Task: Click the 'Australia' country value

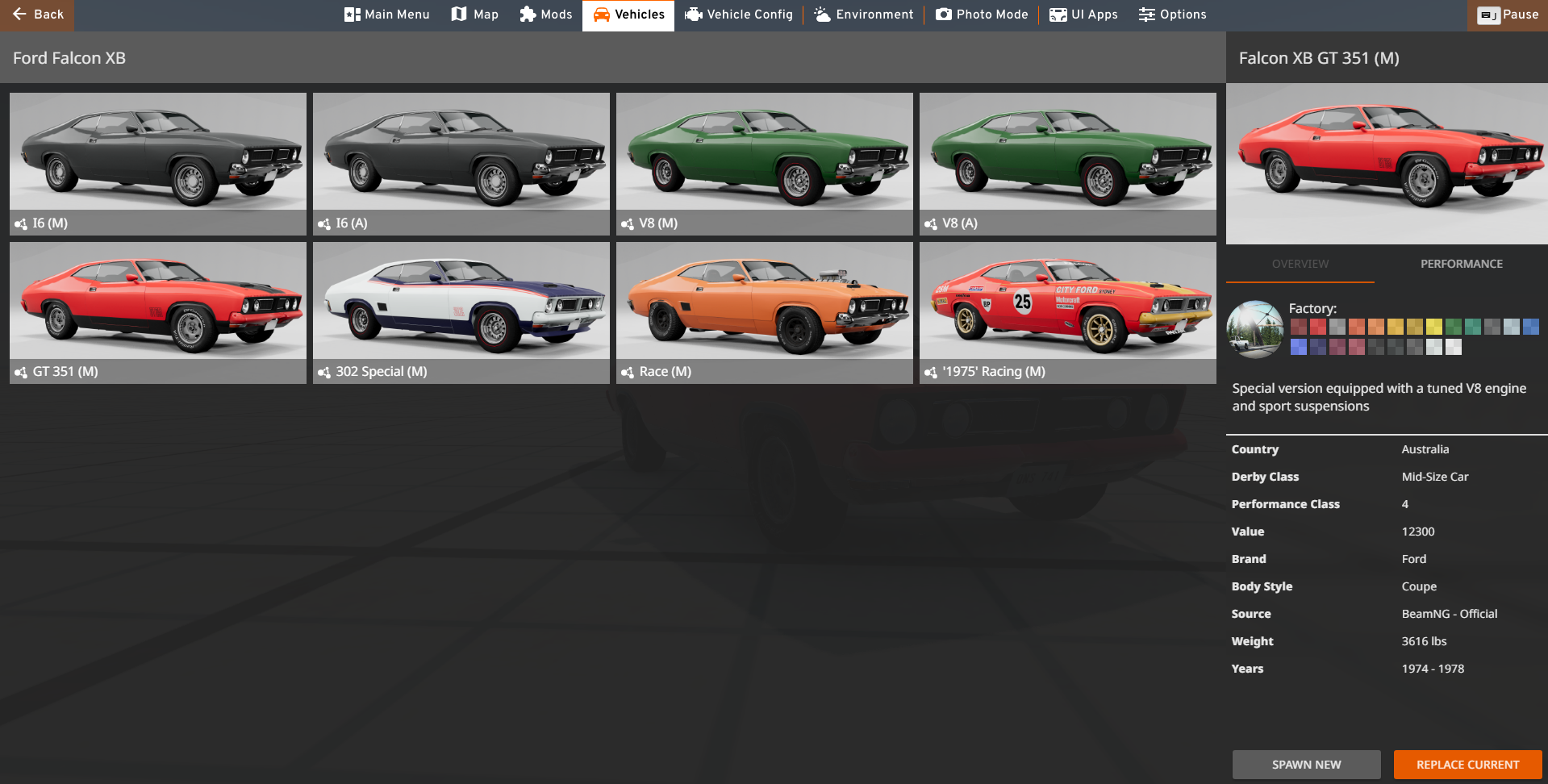Action: click(1425, 449)
